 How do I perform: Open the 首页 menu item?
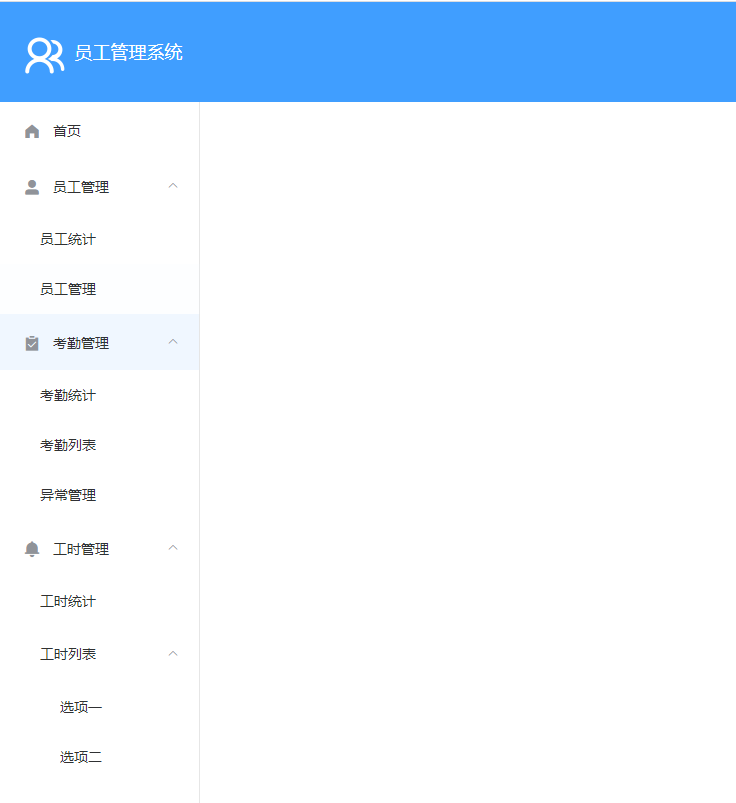(99, 132)
